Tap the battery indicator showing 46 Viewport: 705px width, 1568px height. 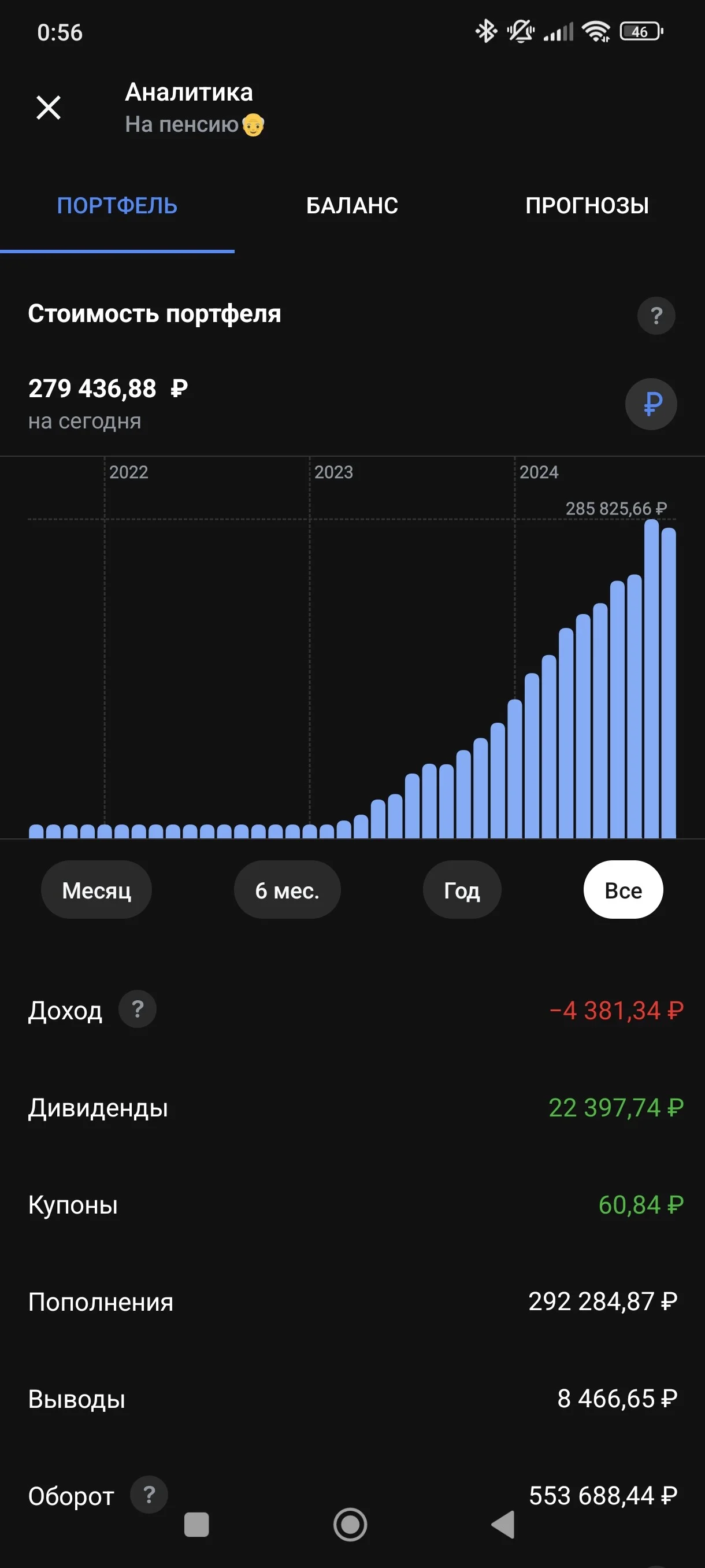[x=641, y=31]
